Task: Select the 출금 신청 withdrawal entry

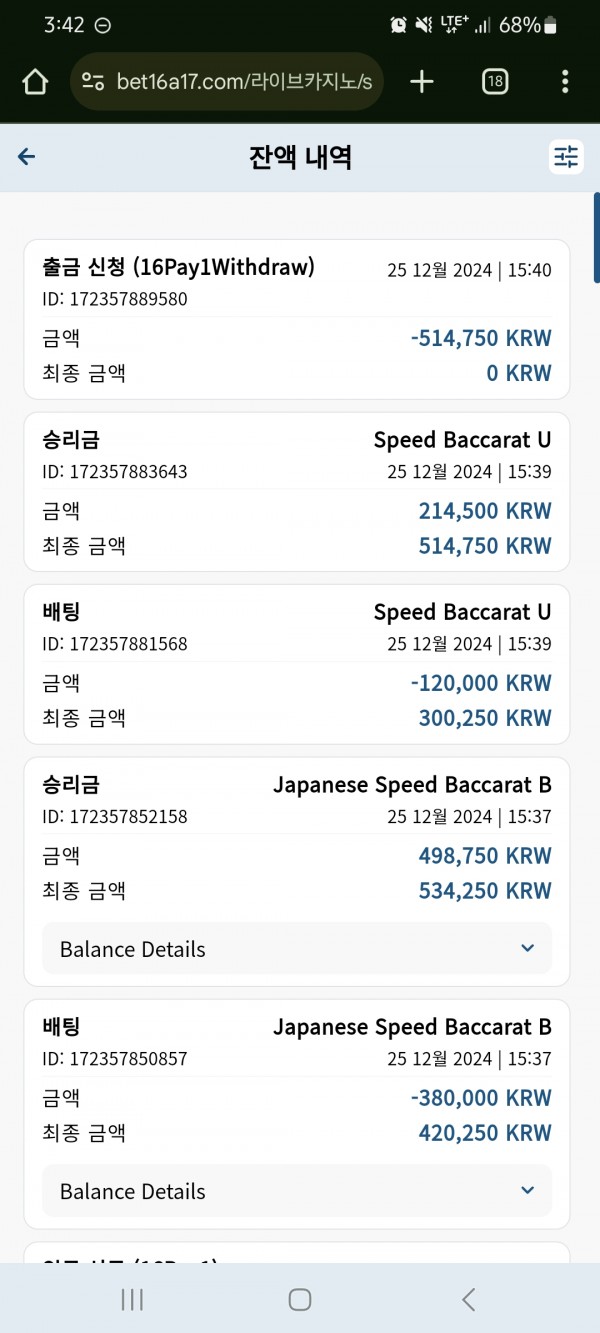Action: point(297,319)
